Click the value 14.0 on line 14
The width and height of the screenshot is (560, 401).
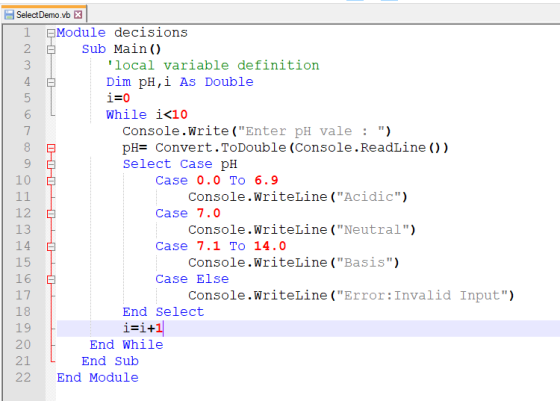[x=270, y=246]
